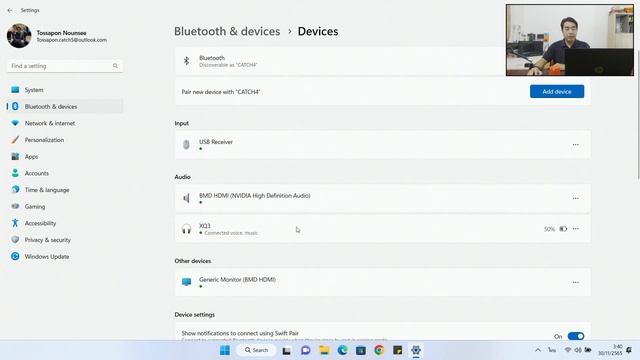Open Time & language settings

pos(65,190)
